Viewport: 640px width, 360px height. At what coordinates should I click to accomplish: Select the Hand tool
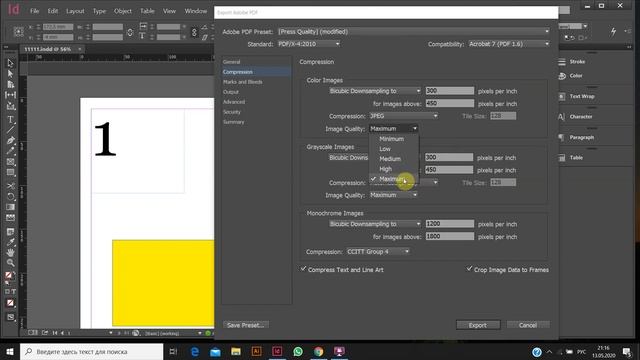pos(10,253)
